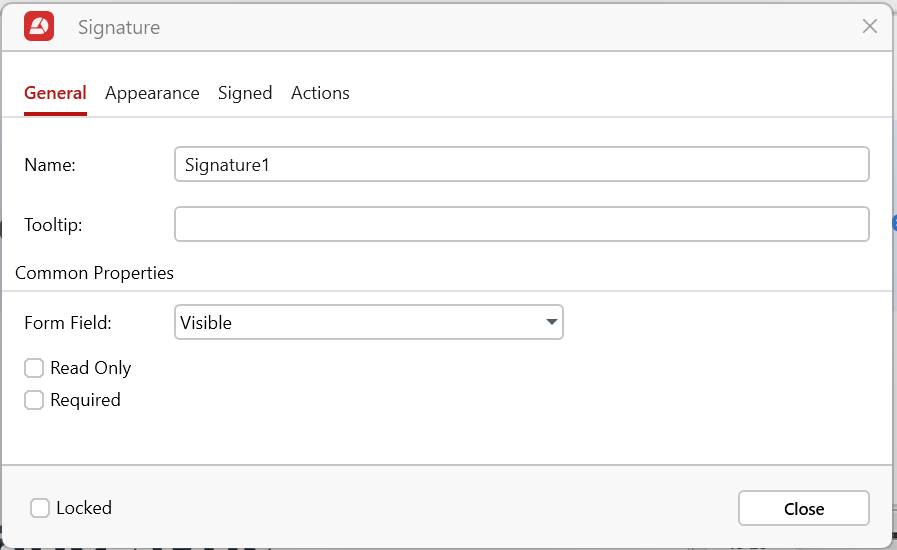This screenshot has height=550, width=897.
Task: Click the "Tooltip:" field label
Action: (x=53, y=225)
